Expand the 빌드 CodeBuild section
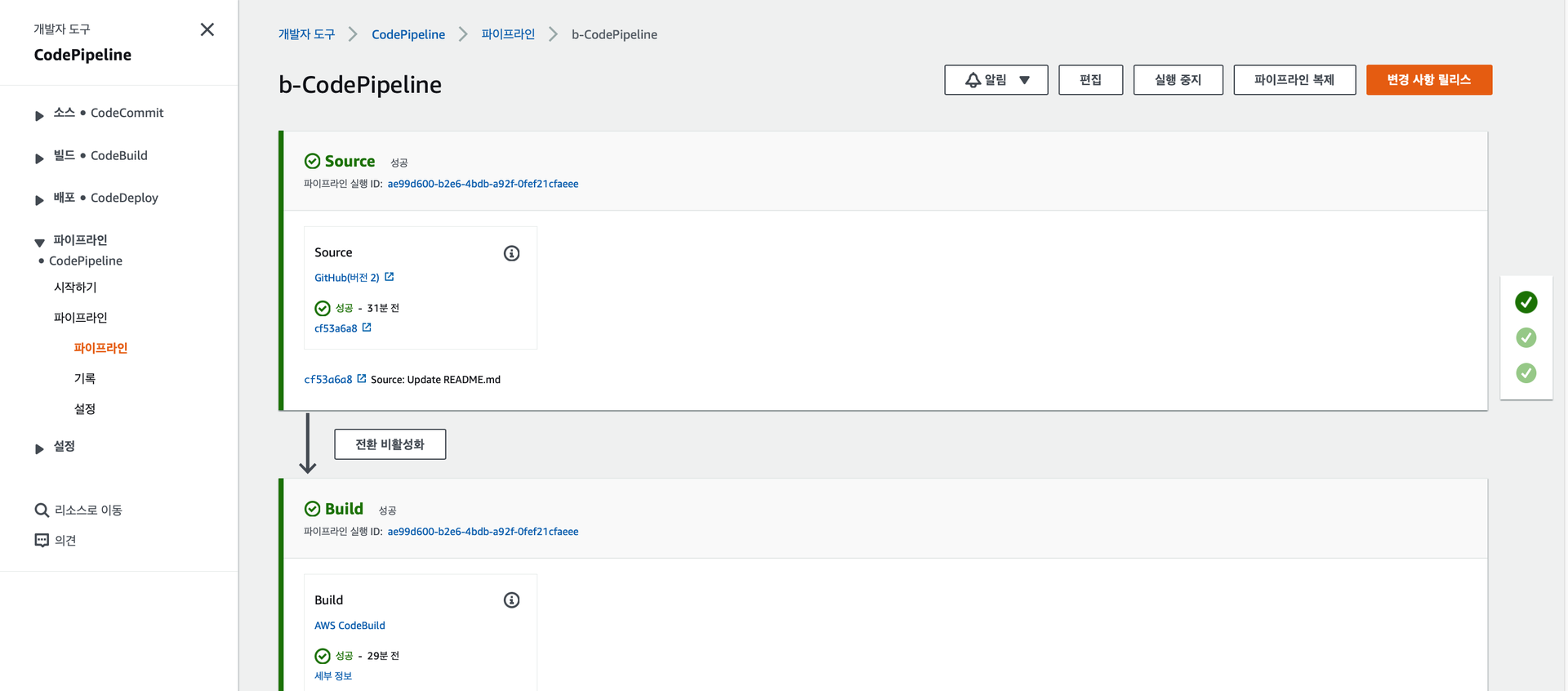Image resolution: width=1568 pixels, height=691 pixels. tap(39, 158)
